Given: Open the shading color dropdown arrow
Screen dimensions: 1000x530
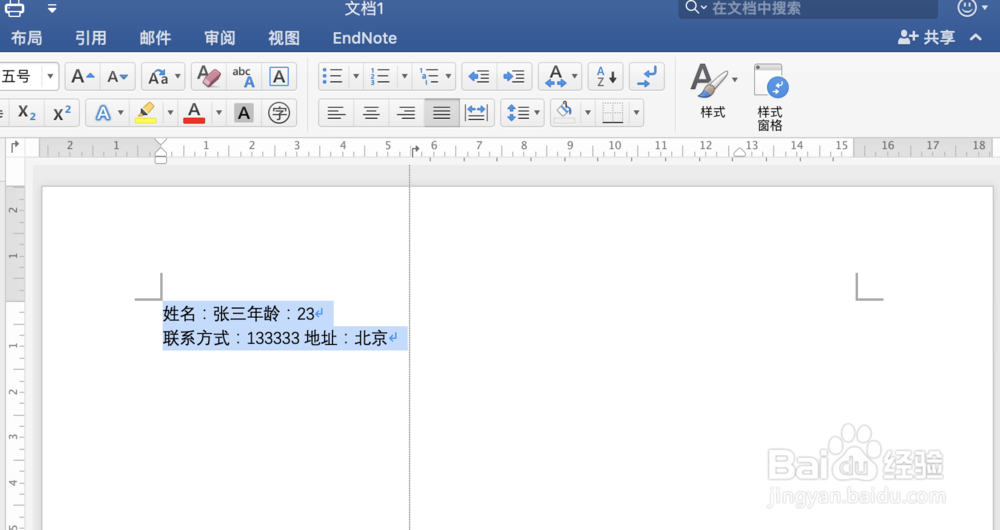Looking at the screenshot, I should click(587, 113).
